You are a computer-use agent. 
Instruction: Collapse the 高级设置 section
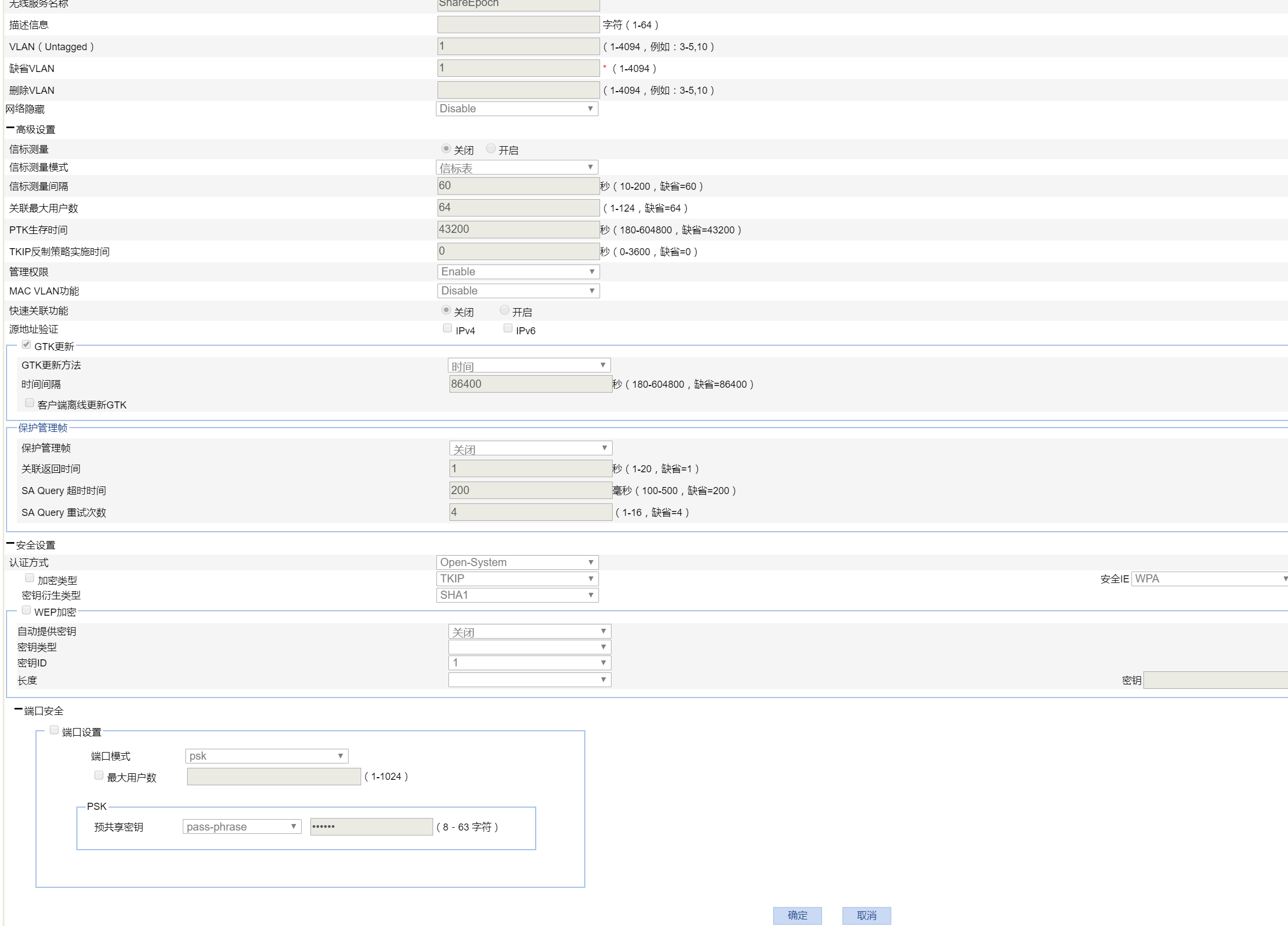(x=10, y=129)
